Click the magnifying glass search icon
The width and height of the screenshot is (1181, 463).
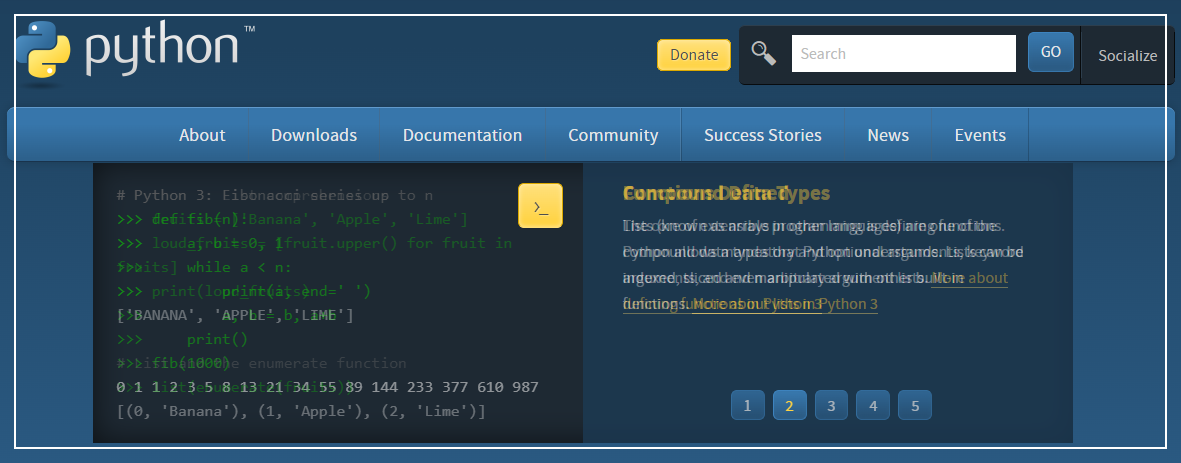click(764, 53)
